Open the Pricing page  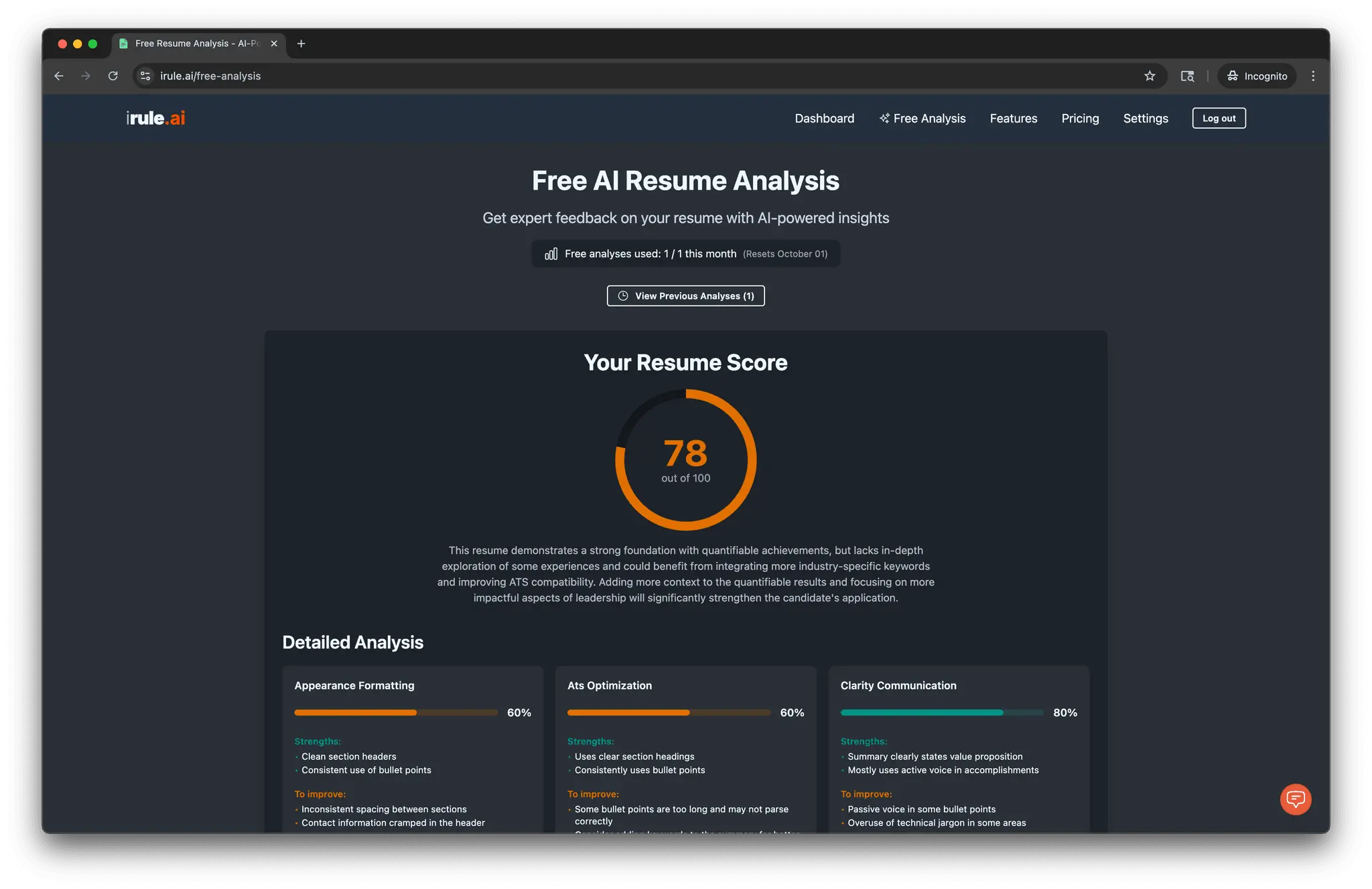[1080, 118]
